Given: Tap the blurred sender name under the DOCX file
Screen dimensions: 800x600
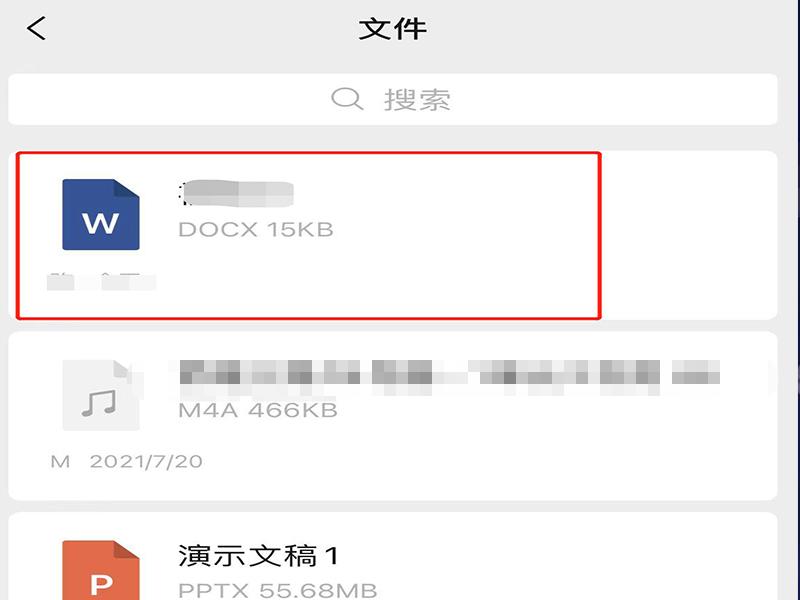Looking at the screenshot, I should pos(101,282).
